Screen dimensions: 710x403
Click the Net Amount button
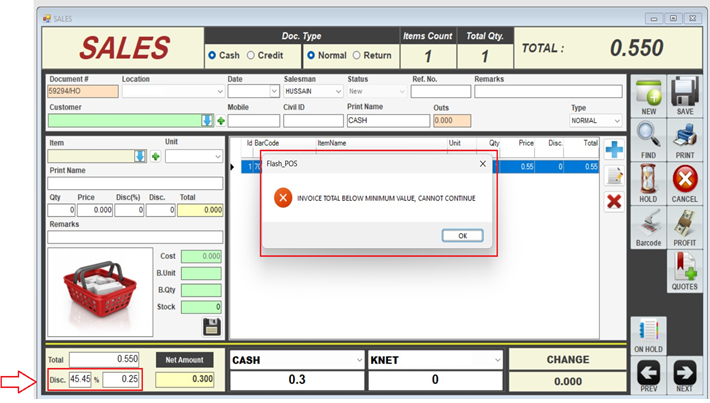tap(183, 359)
